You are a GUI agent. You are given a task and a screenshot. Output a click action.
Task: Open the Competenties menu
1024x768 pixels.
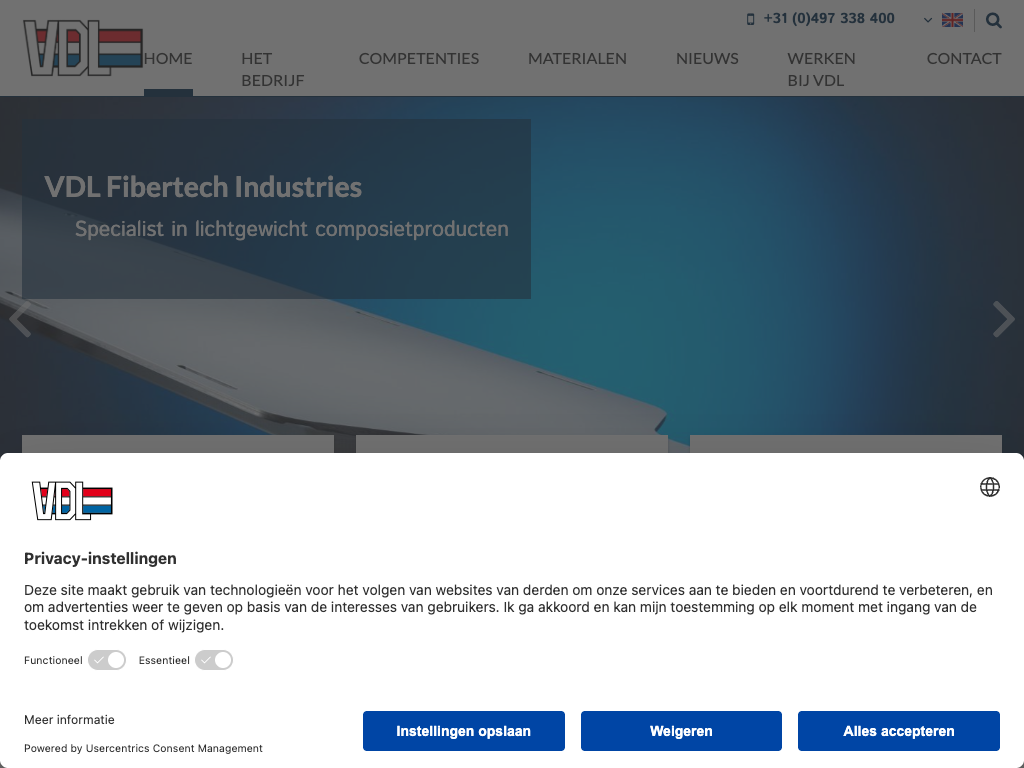tap(418, 58)
